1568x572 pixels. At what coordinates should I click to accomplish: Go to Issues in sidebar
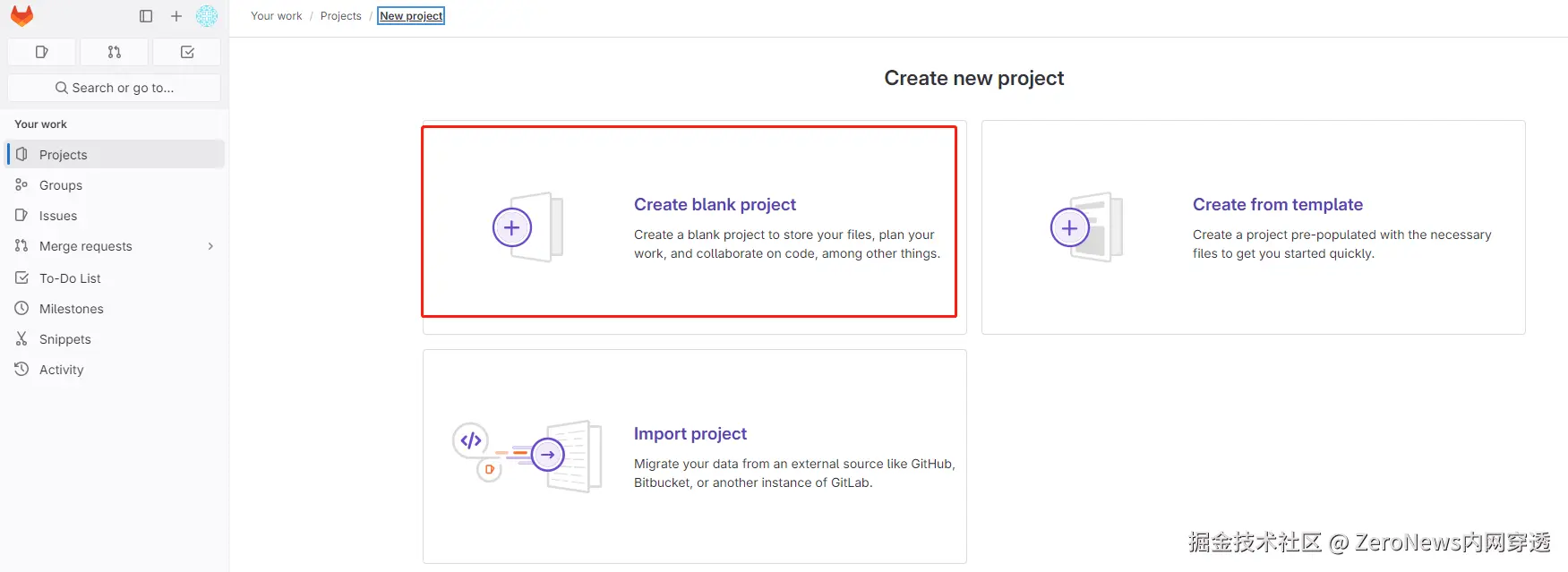(58, 216)
